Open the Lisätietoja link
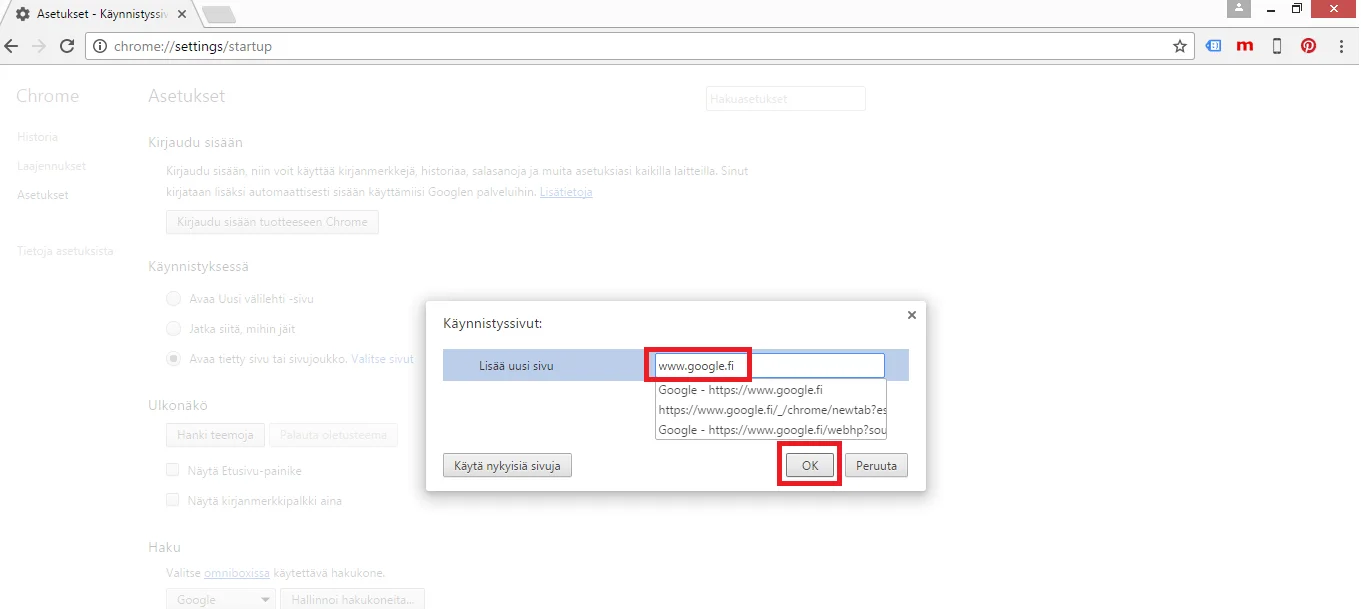The image size is (1361, 609). pyautogui.click(x=566, y=192)
